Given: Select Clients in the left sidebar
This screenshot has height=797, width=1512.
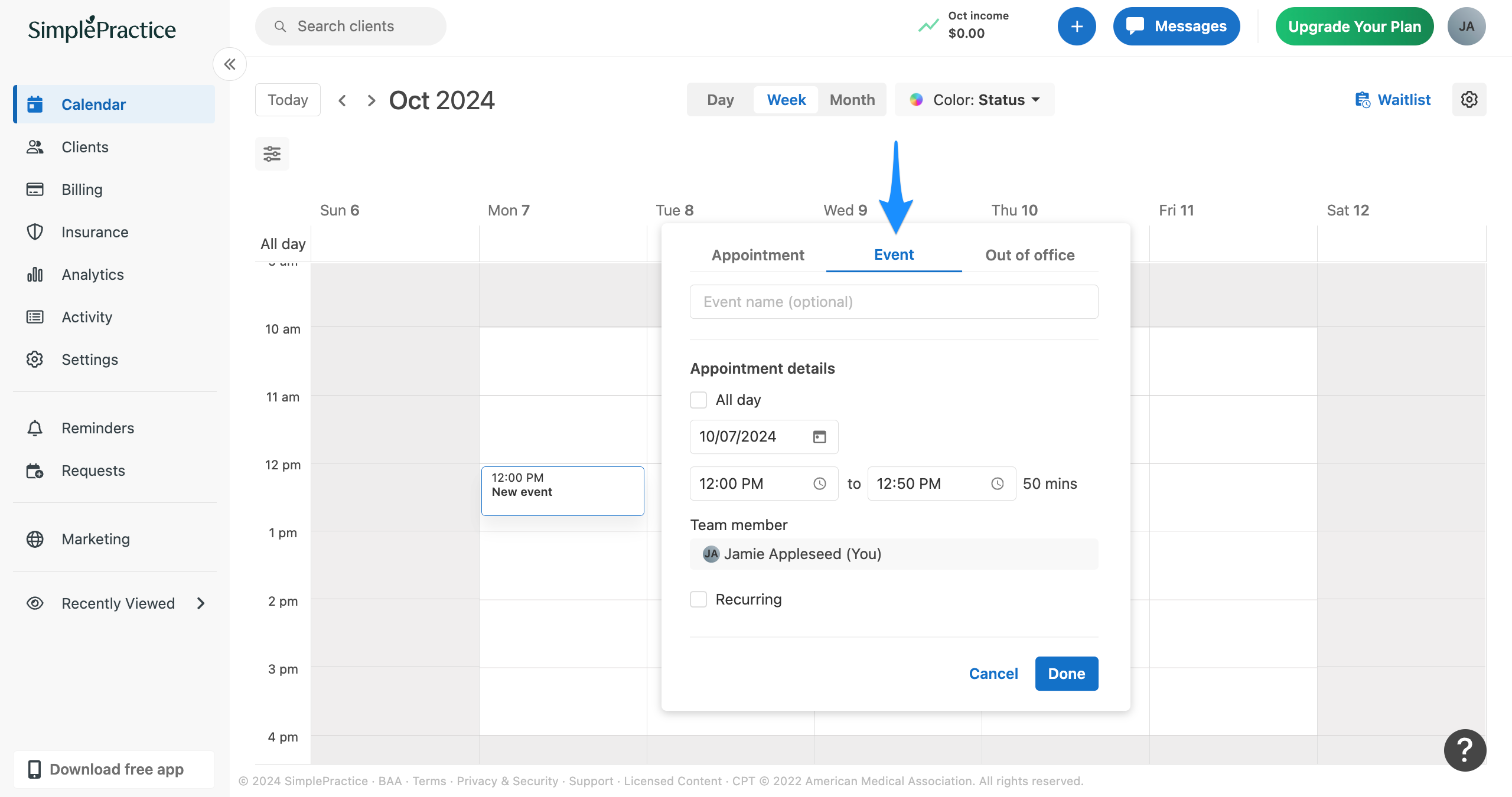Looking at the screenshot, I should click(84, 146).
